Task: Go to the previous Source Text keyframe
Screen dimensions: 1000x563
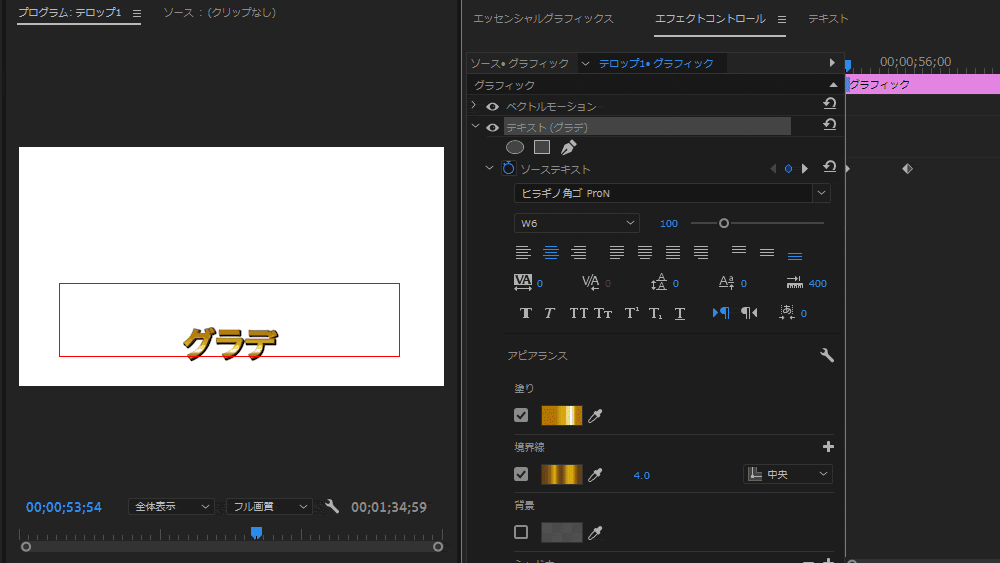Action: tap(773, 169)
